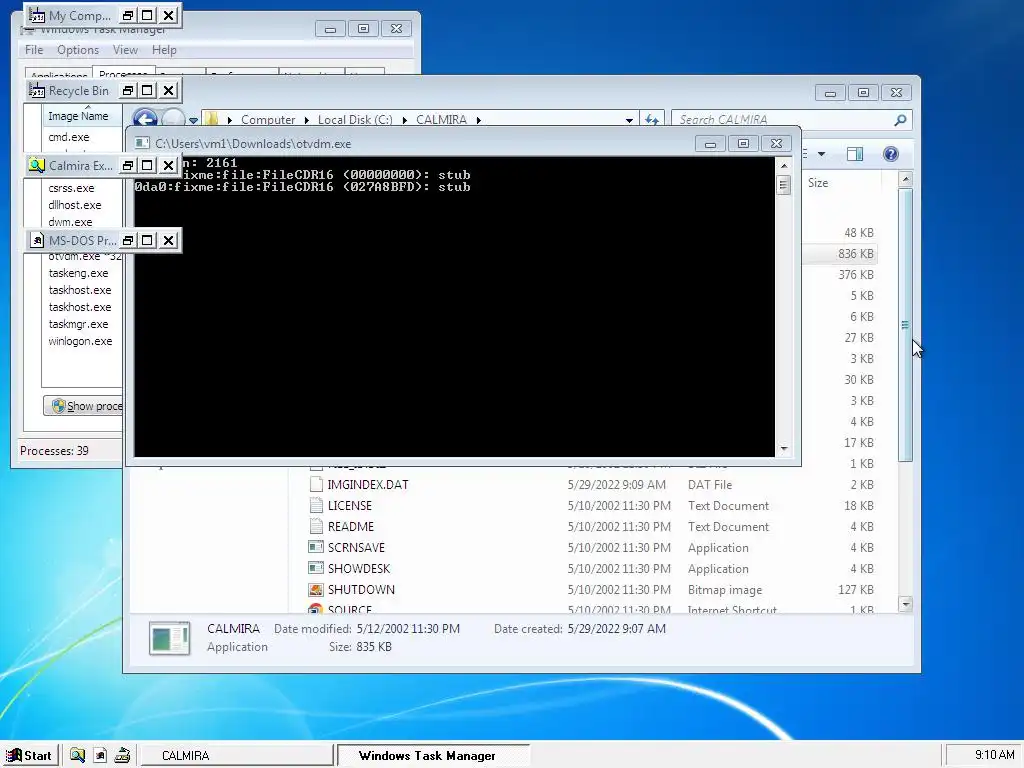Click the console window scroll-up arrow
1024x768 pixels.
784,166
